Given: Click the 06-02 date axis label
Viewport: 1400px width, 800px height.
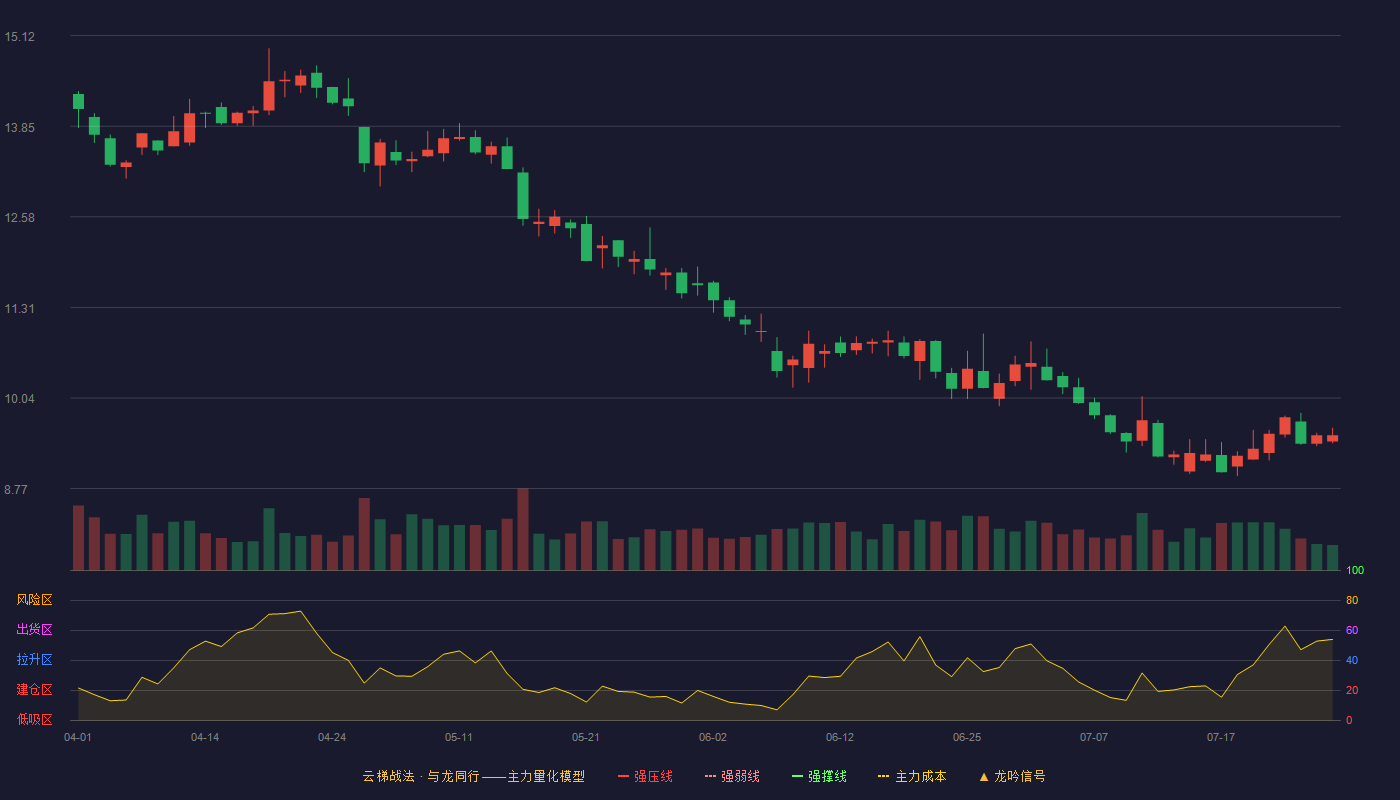Looking at the screenshot, I should click(x=713, y=737).
